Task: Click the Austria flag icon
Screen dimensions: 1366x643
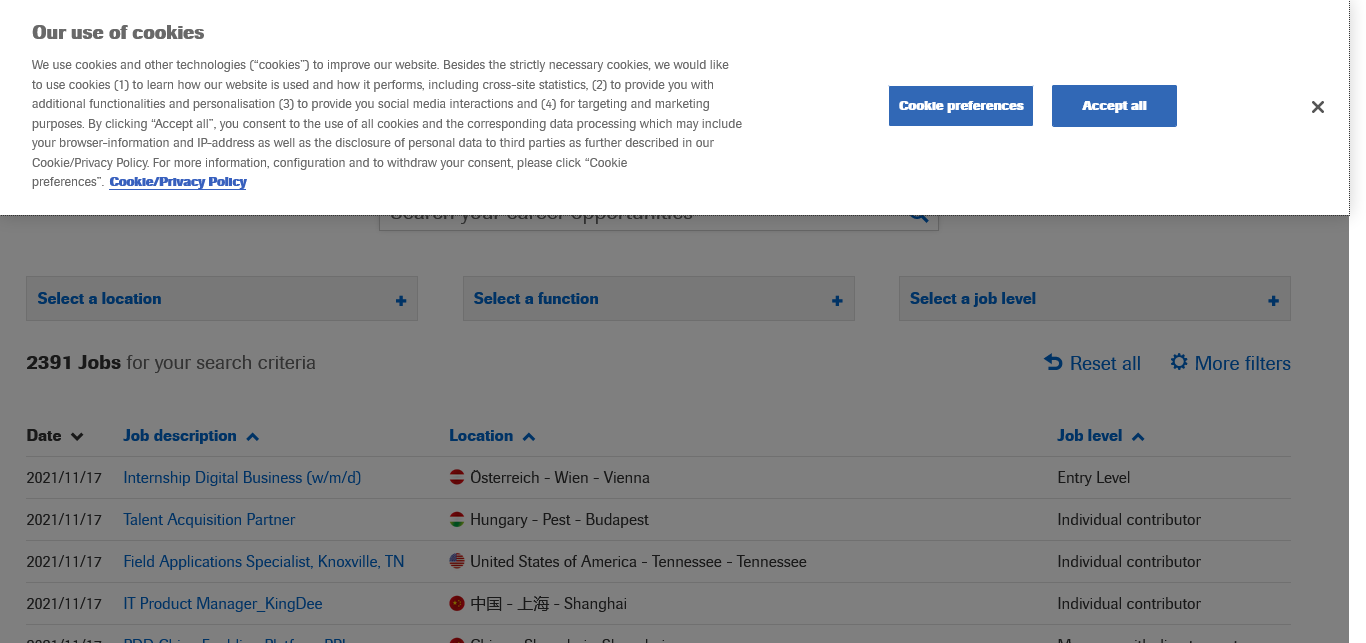Action: coord(457,478)
